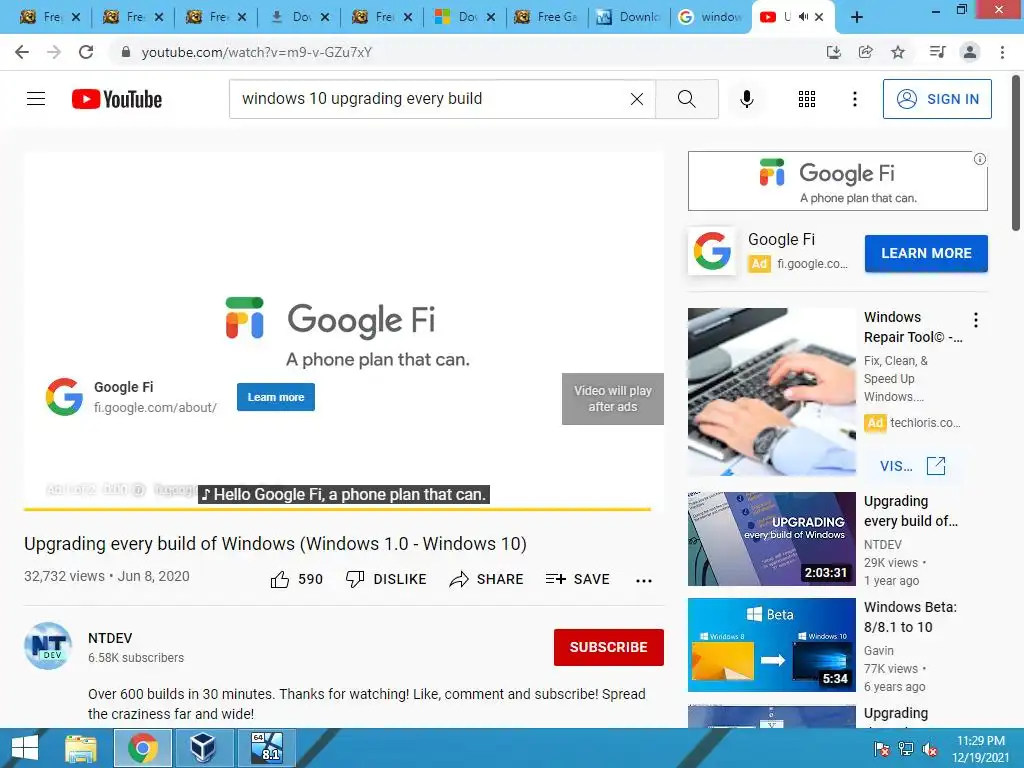This screenshot has height=768, width=1024.
Task: Open options menu for Windows Repair Tool ad
Action: [x=976, y=320]
